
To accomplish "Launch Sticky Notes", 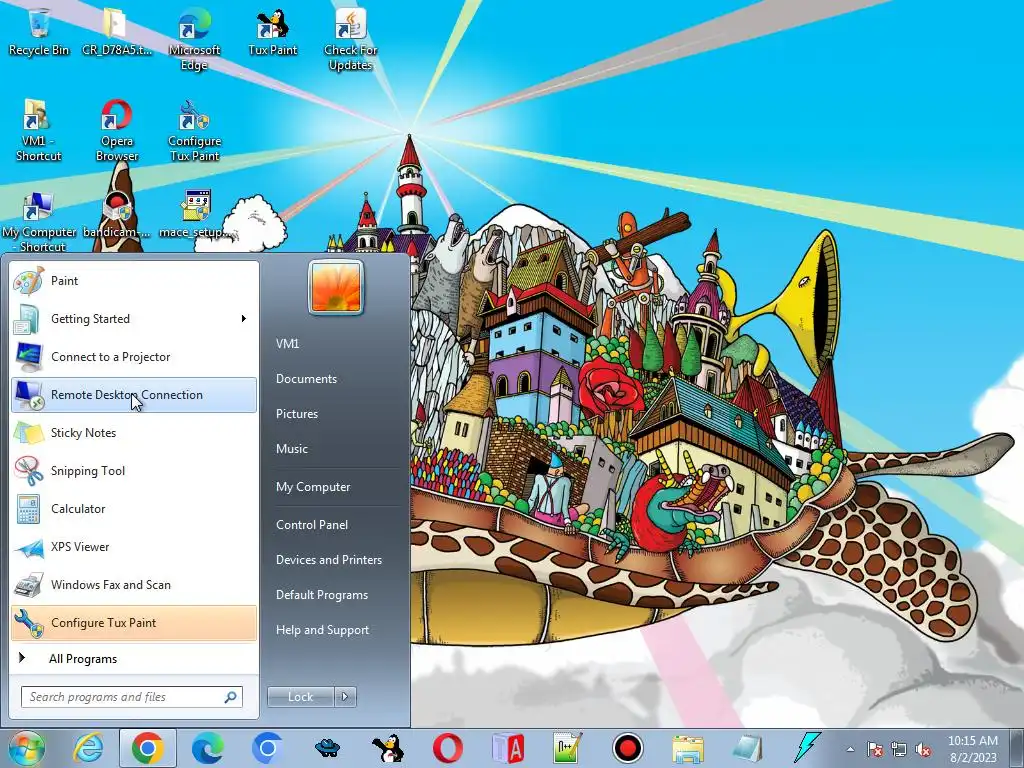I will pyautogui.click(x=134, y=433).
